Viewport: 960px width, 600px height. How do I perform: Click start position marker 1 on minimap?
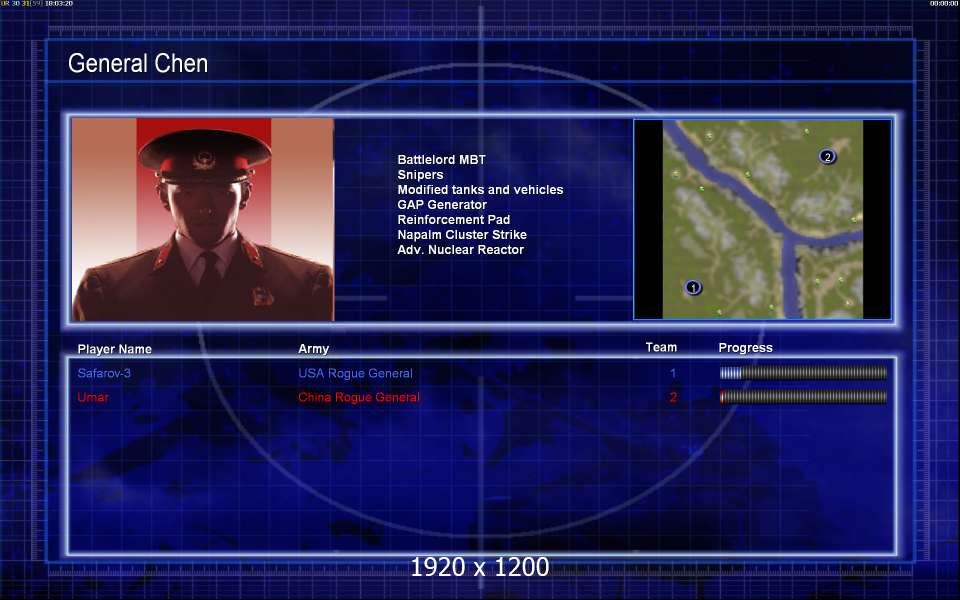[692, 287]
